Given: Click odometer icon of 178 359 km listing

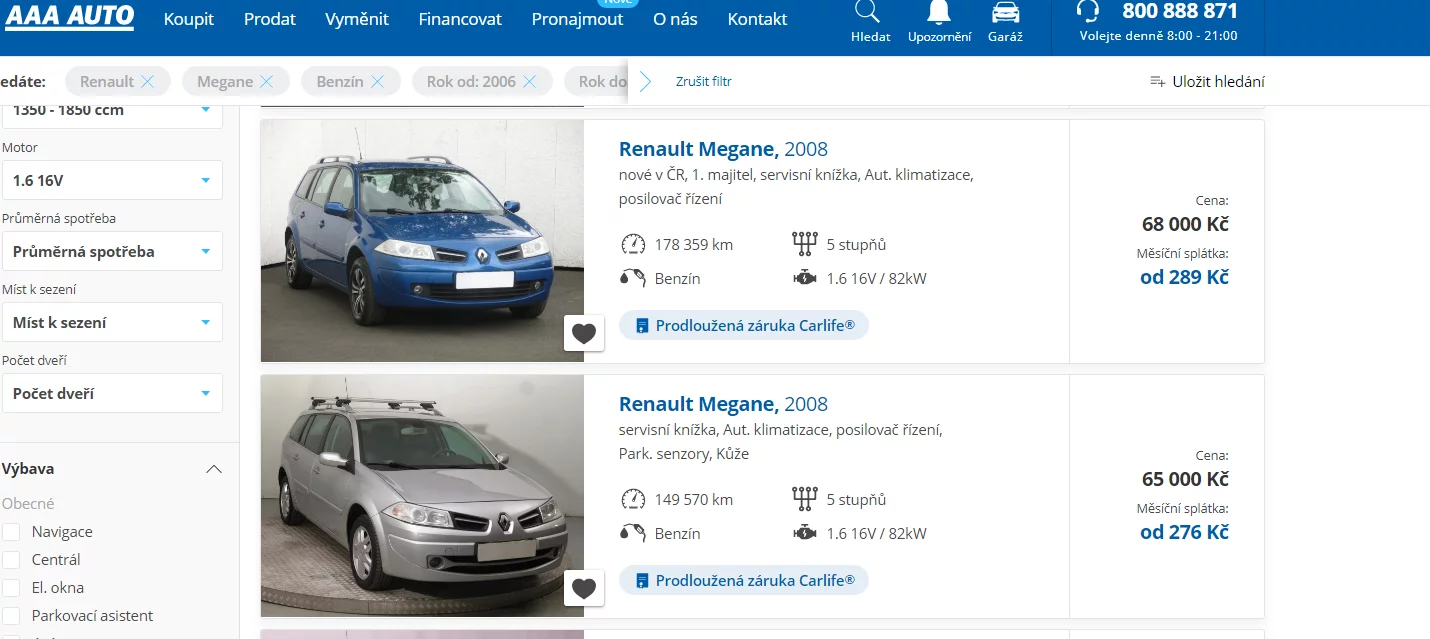Looking at the screenshot, I should pos(632,244).
